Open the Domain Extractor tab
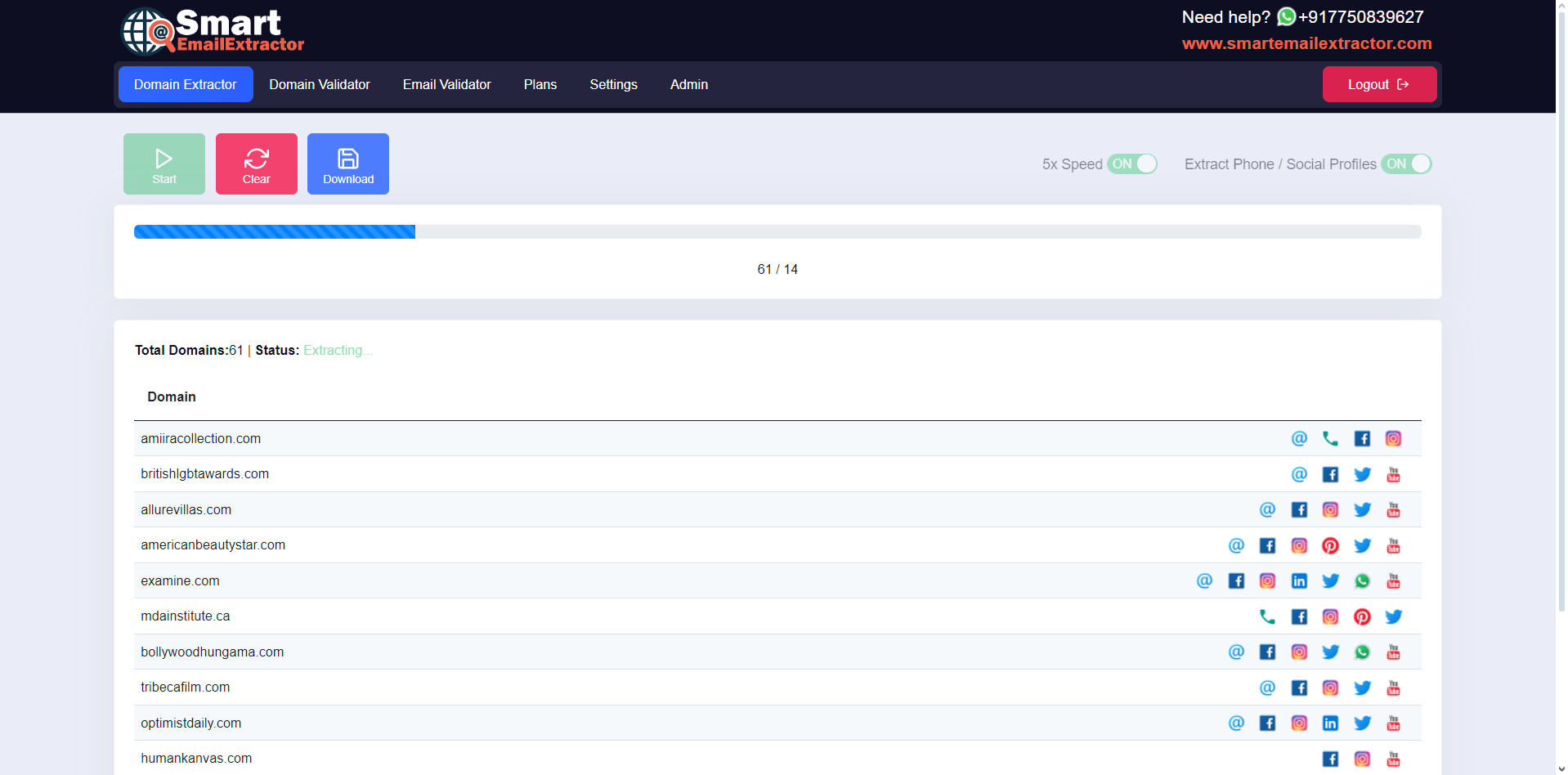1568x775 pixels. (x=186, y=84)
